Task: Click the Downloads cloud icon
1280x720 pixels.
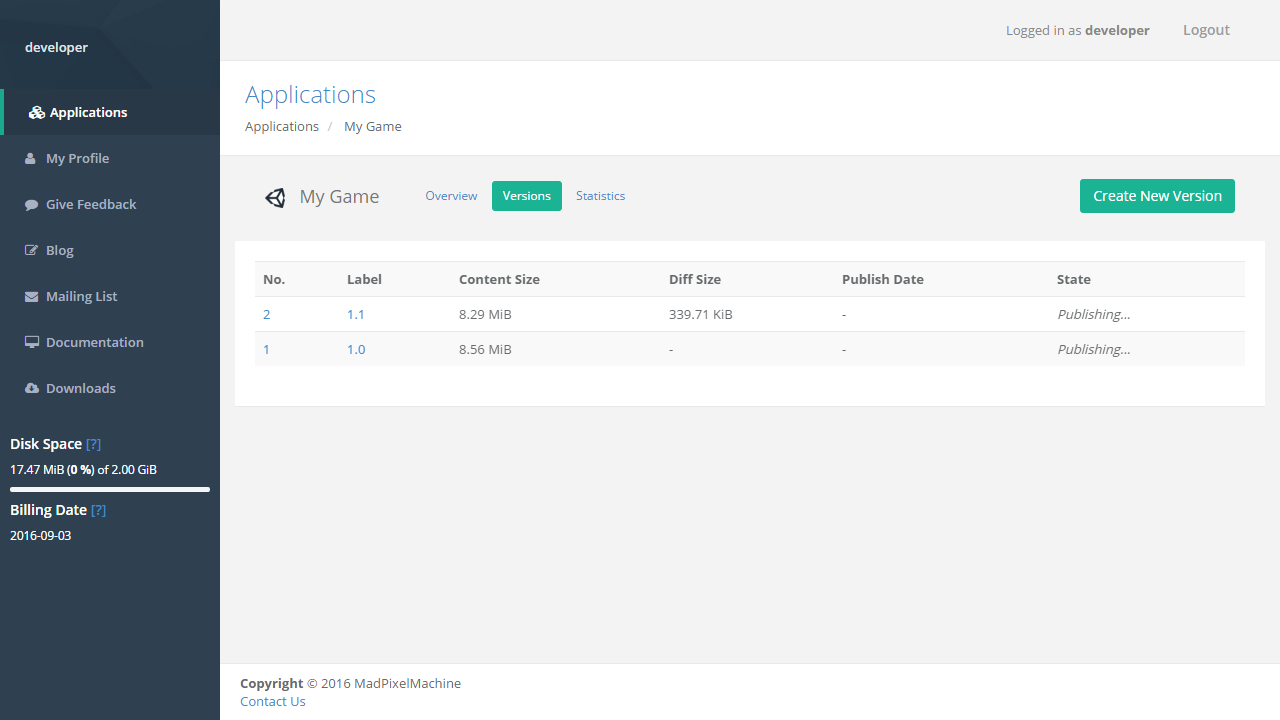Action: tap(31, 388)
